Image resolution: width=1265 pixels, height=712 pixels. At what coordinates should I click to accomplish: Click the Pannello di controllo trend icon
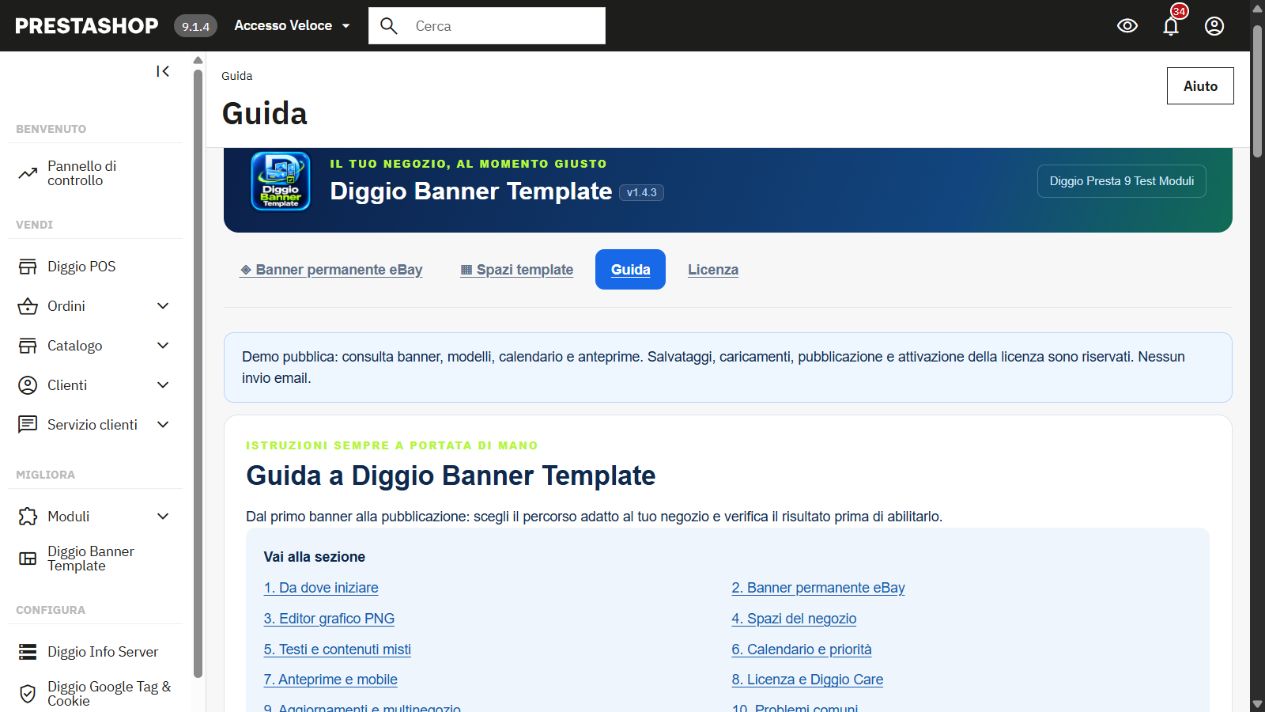point(28,173)
